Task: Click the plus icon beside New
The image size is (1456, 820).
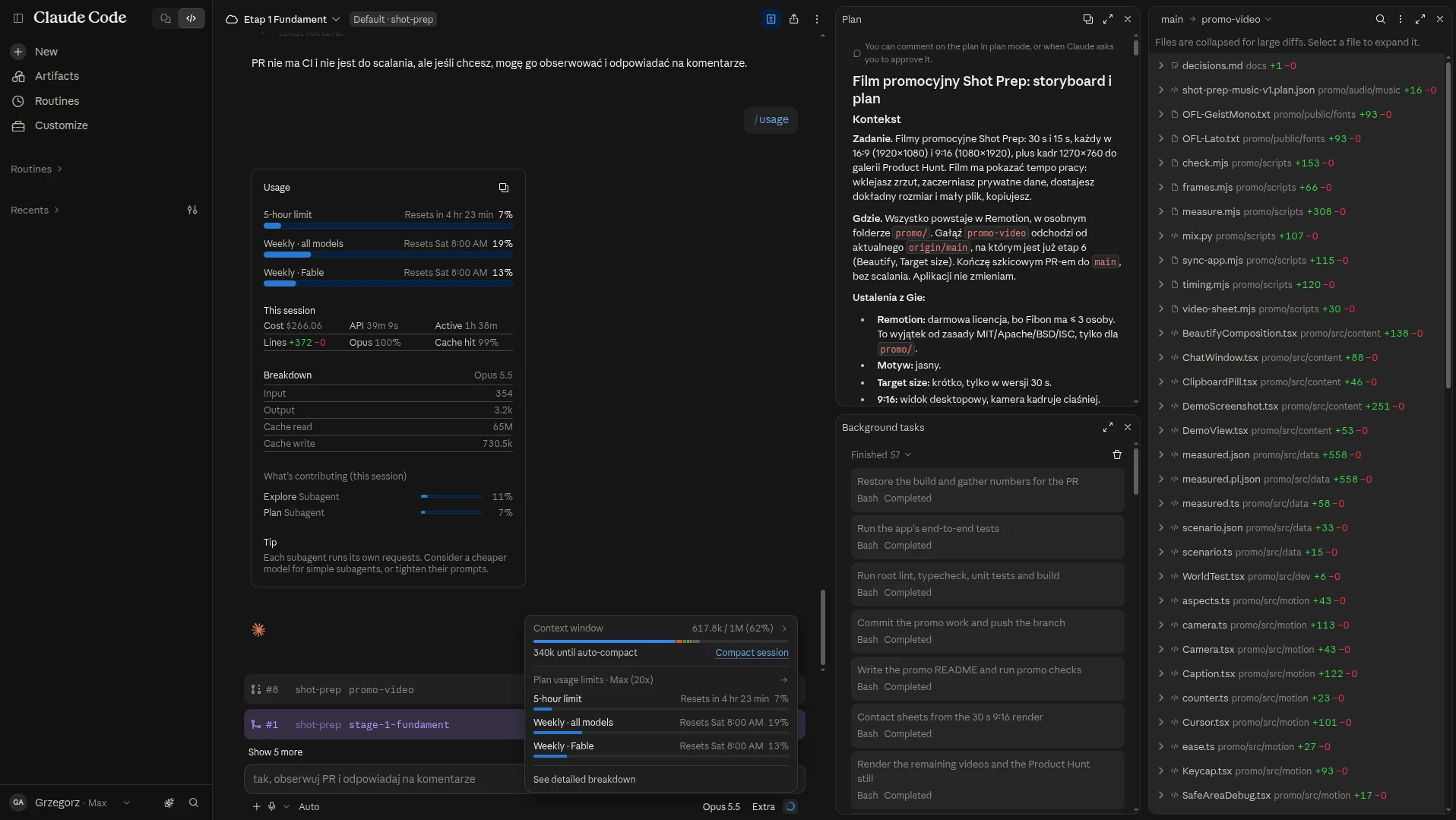Action: 18,52
